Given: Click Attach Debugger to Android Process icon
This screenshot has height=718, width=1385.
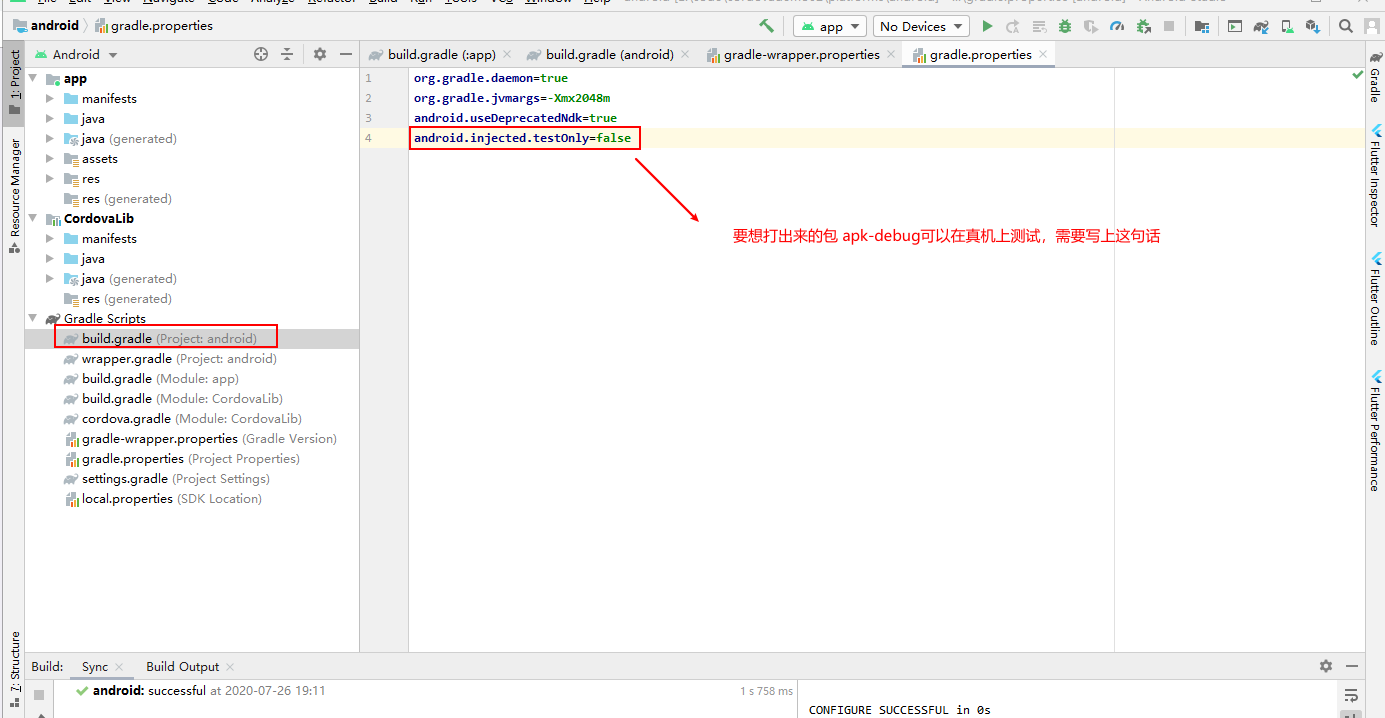Looking at the screenshot, I should tap(1143, 26).
